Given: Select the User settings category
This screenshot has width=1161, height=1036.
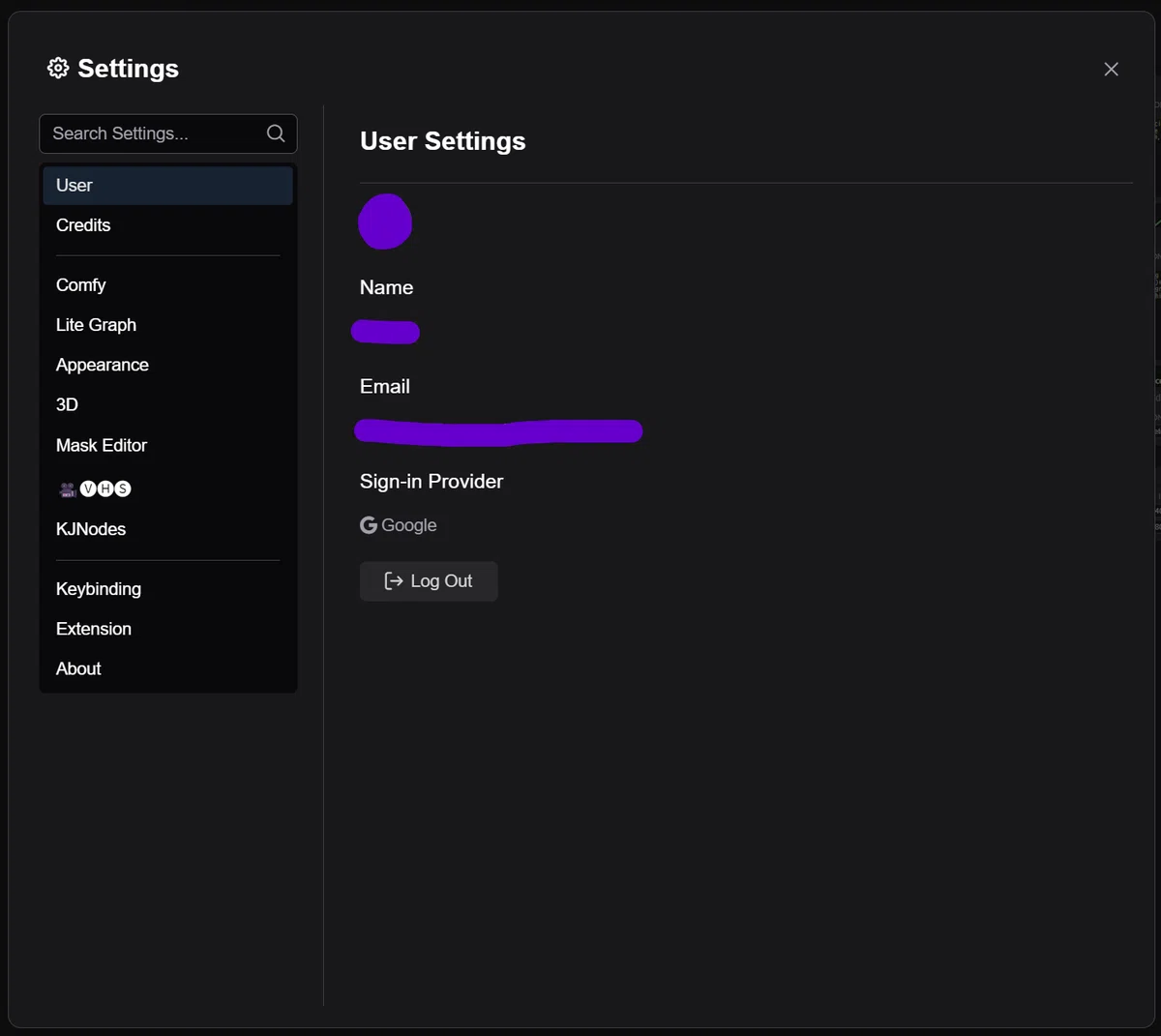Looking at the screenshot, I should pyautogui.click(x=167, y=185).
